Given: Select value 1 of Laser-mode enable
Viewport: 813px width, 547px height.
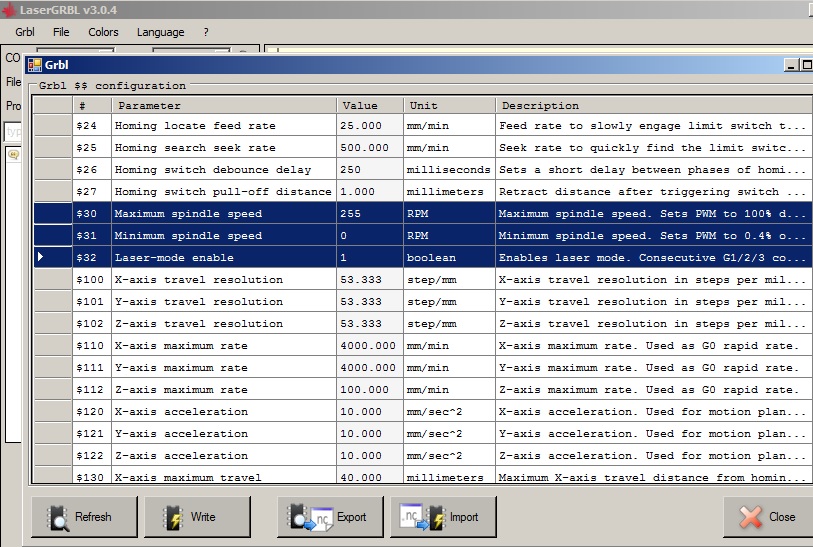Looking at the screenshot, I should click(370, 257).
